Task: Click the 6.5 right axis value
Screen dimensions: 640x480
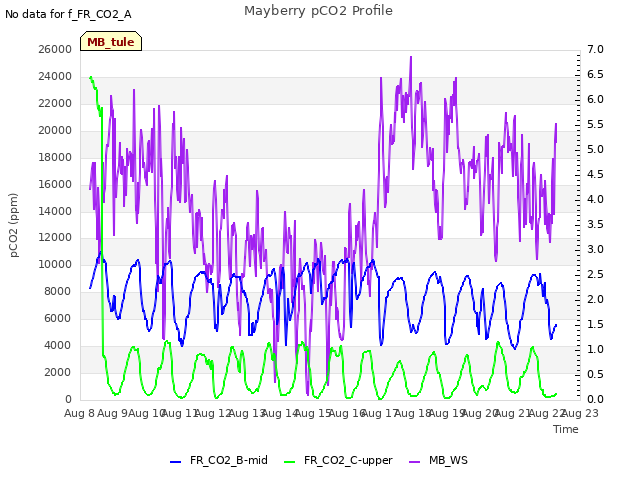Action: 595,74
